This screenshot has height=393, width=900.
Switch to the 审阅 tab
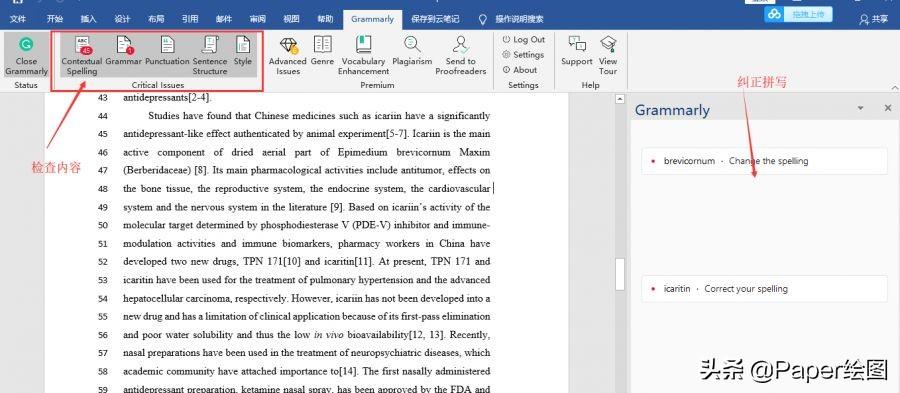[257, 19]
